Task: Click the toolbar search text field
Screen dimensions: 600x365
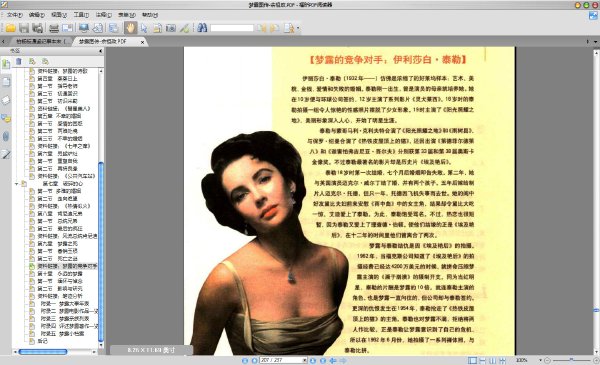Action: [232, 28]
